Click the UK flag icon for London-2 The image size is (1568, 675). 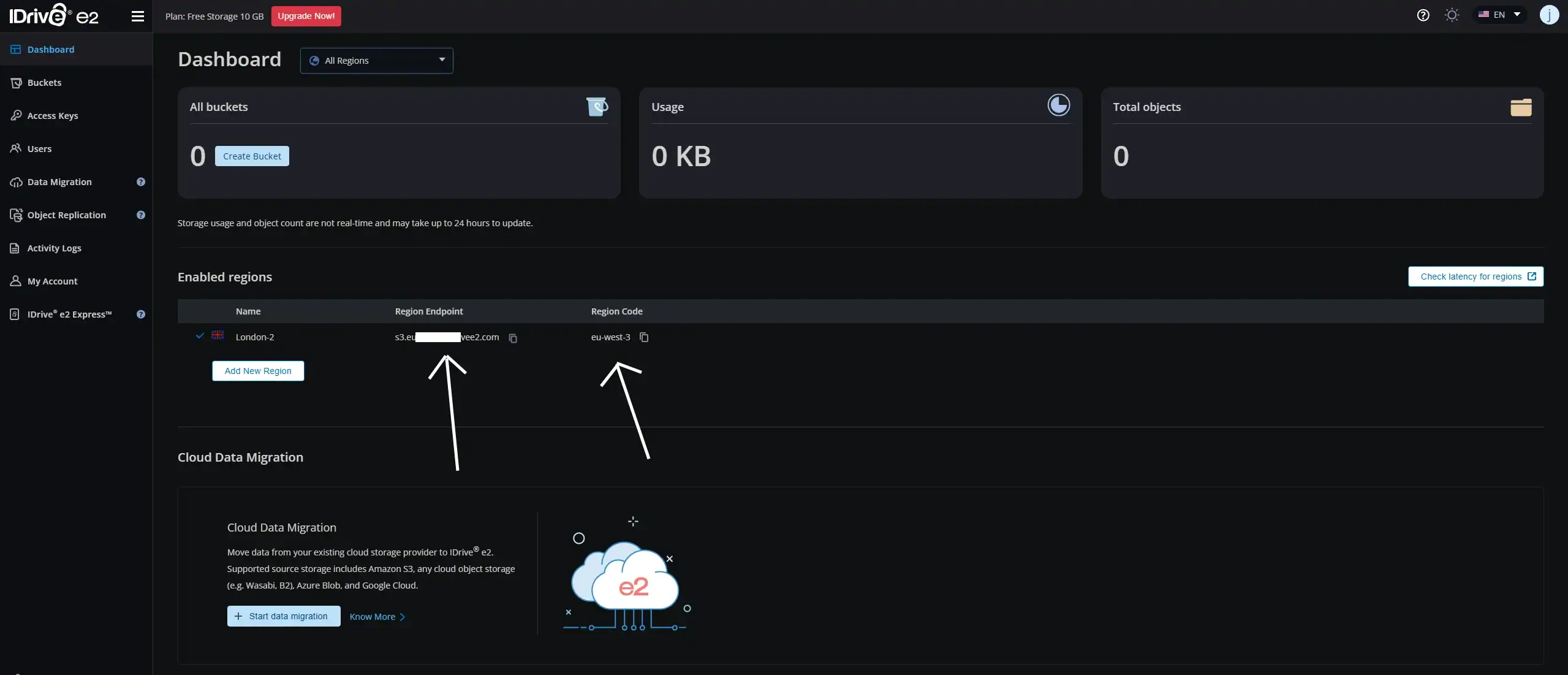218,335
